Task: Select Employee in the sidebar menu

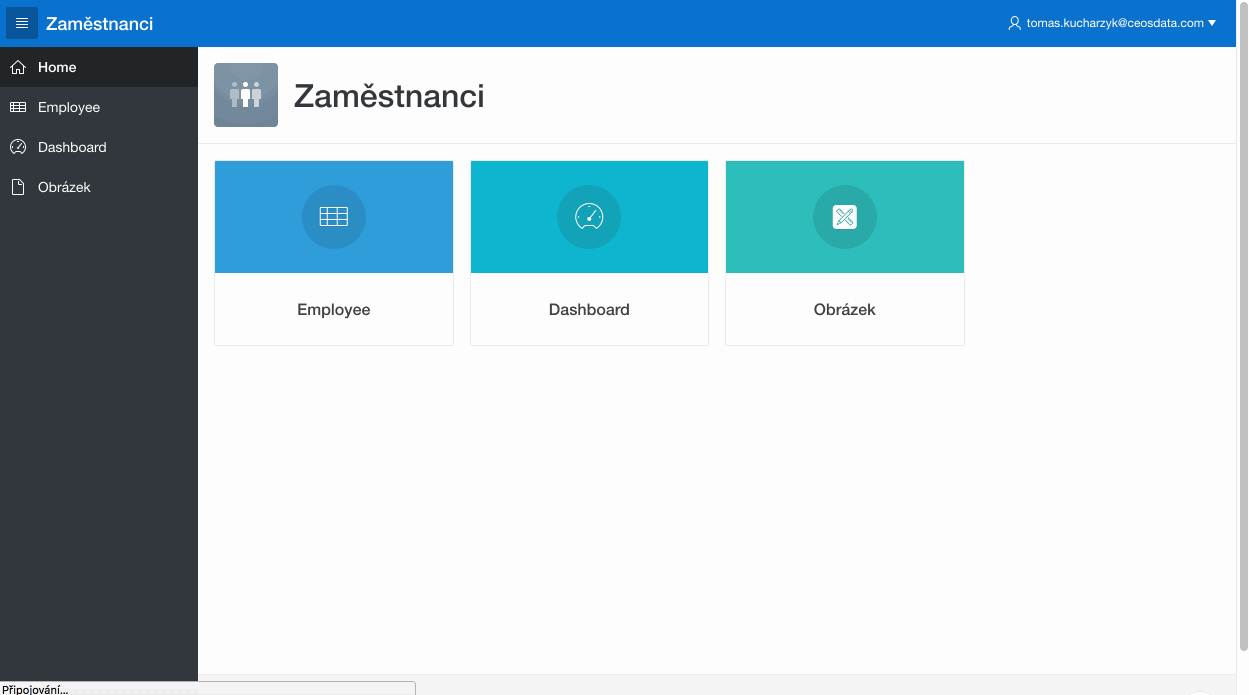Action: tap(69, 107)
